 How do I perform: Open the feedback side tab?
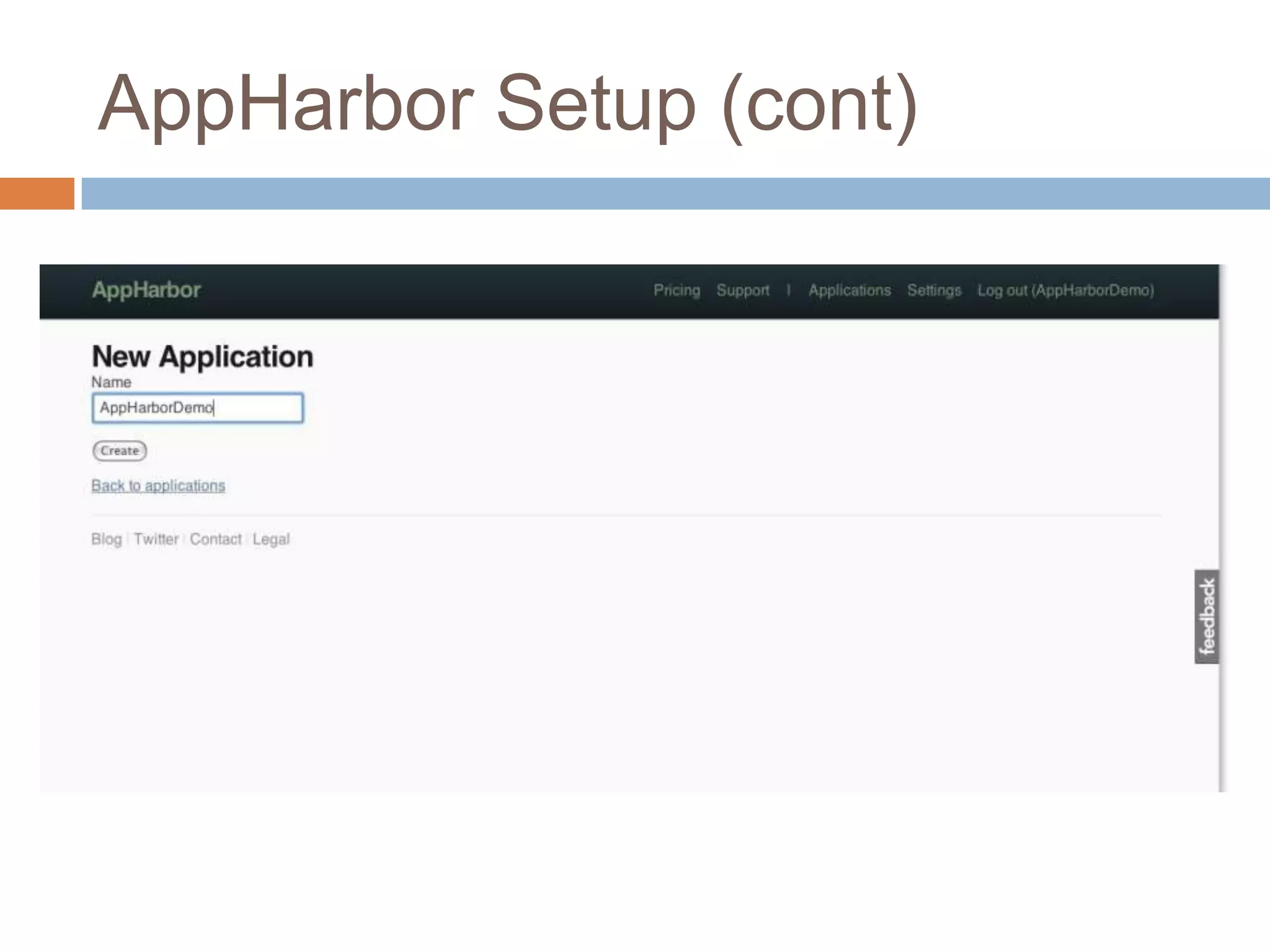coord(1207,617)
